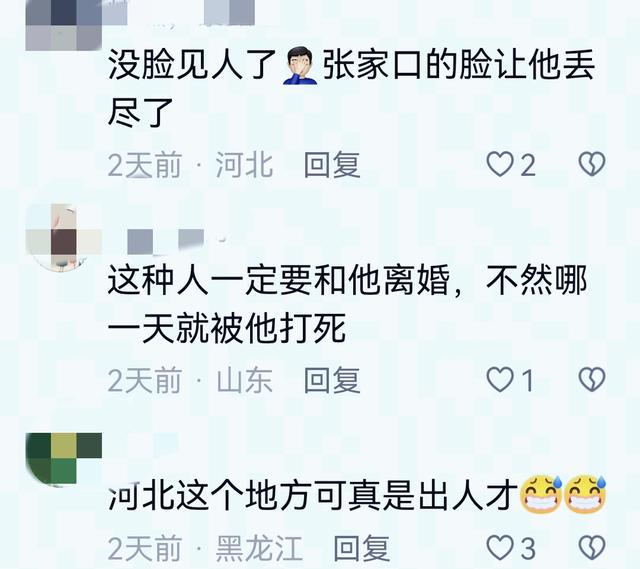Select the comment text 没脸见人了
This screenshot has height=569, width=640.
(x=192, y=66)
